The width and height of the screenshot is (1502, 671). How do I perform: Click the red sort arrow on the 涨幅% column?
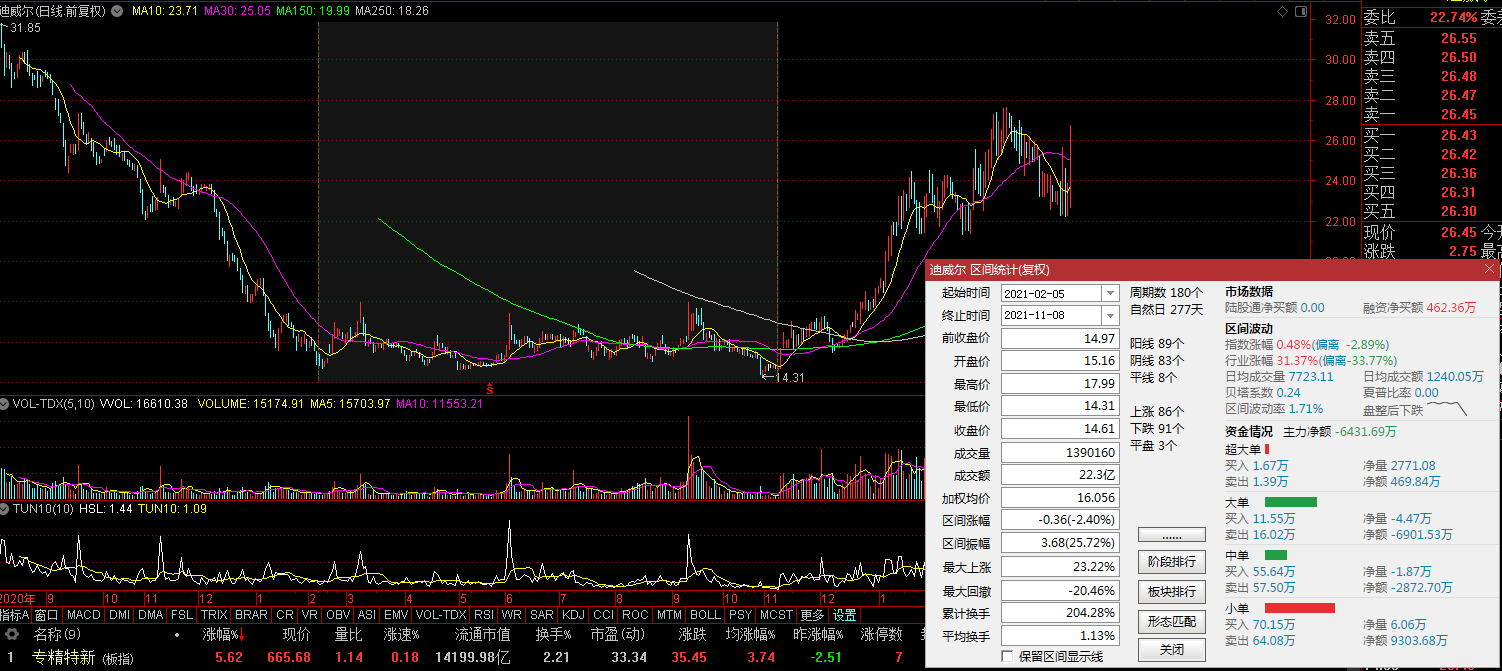tap(241, 636)
